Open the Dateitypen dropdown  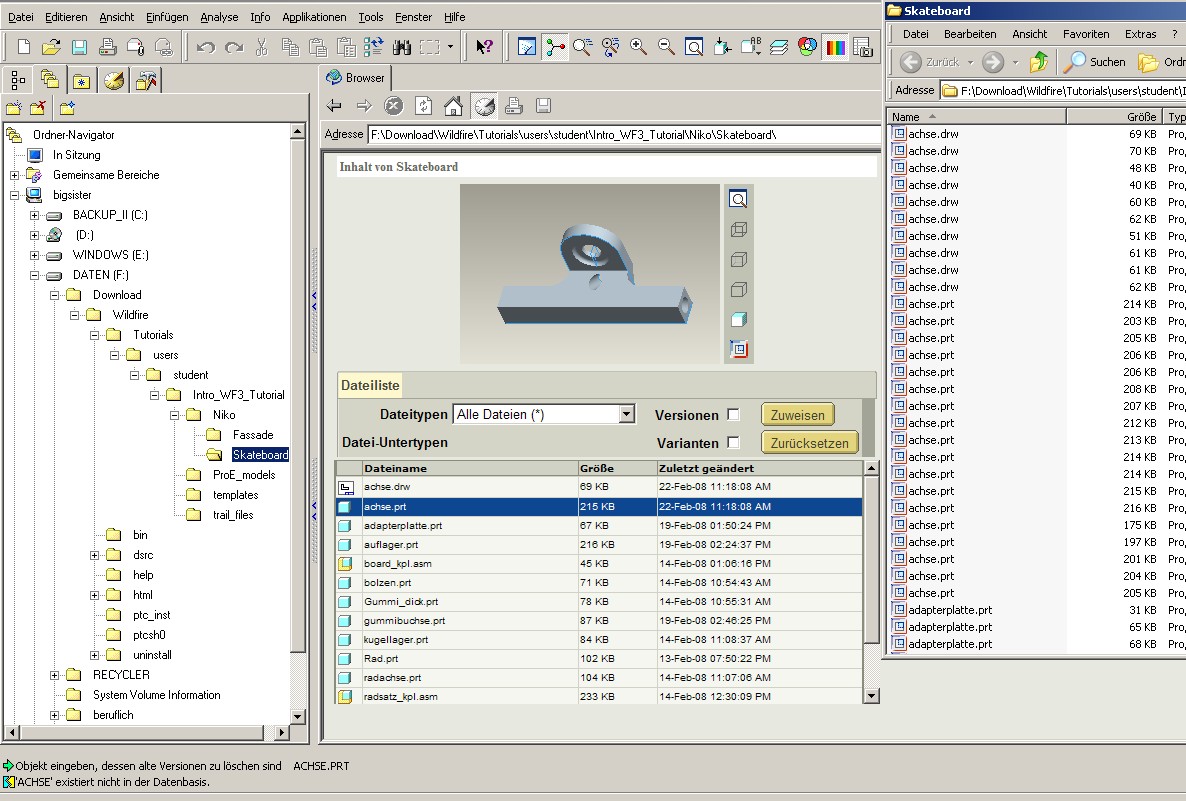(626, 414)
